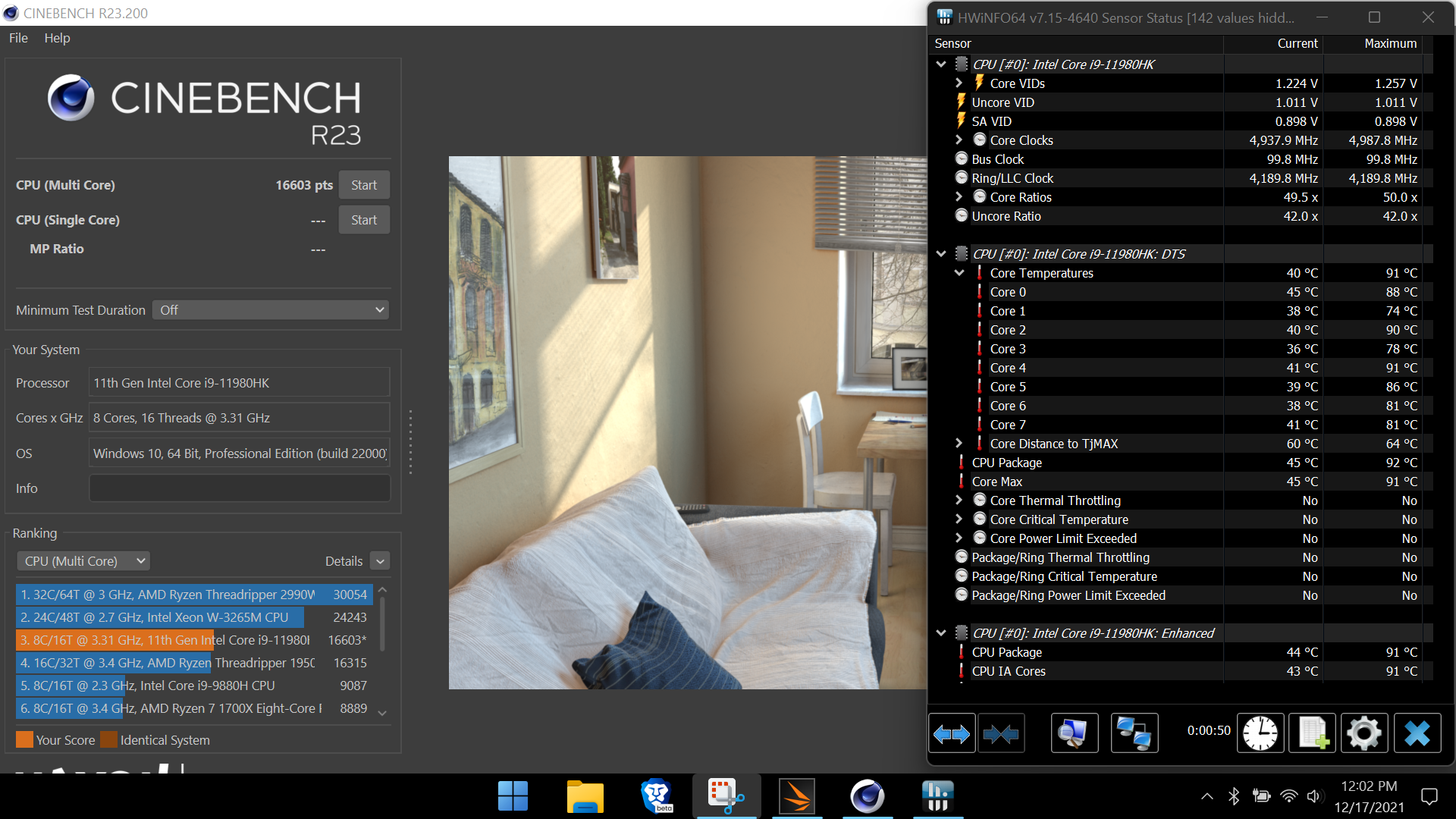The width and height of the screenshot is (1456, 819).
Task: Click Core VIDs lightning bolt icon
Action: [979, 83]
